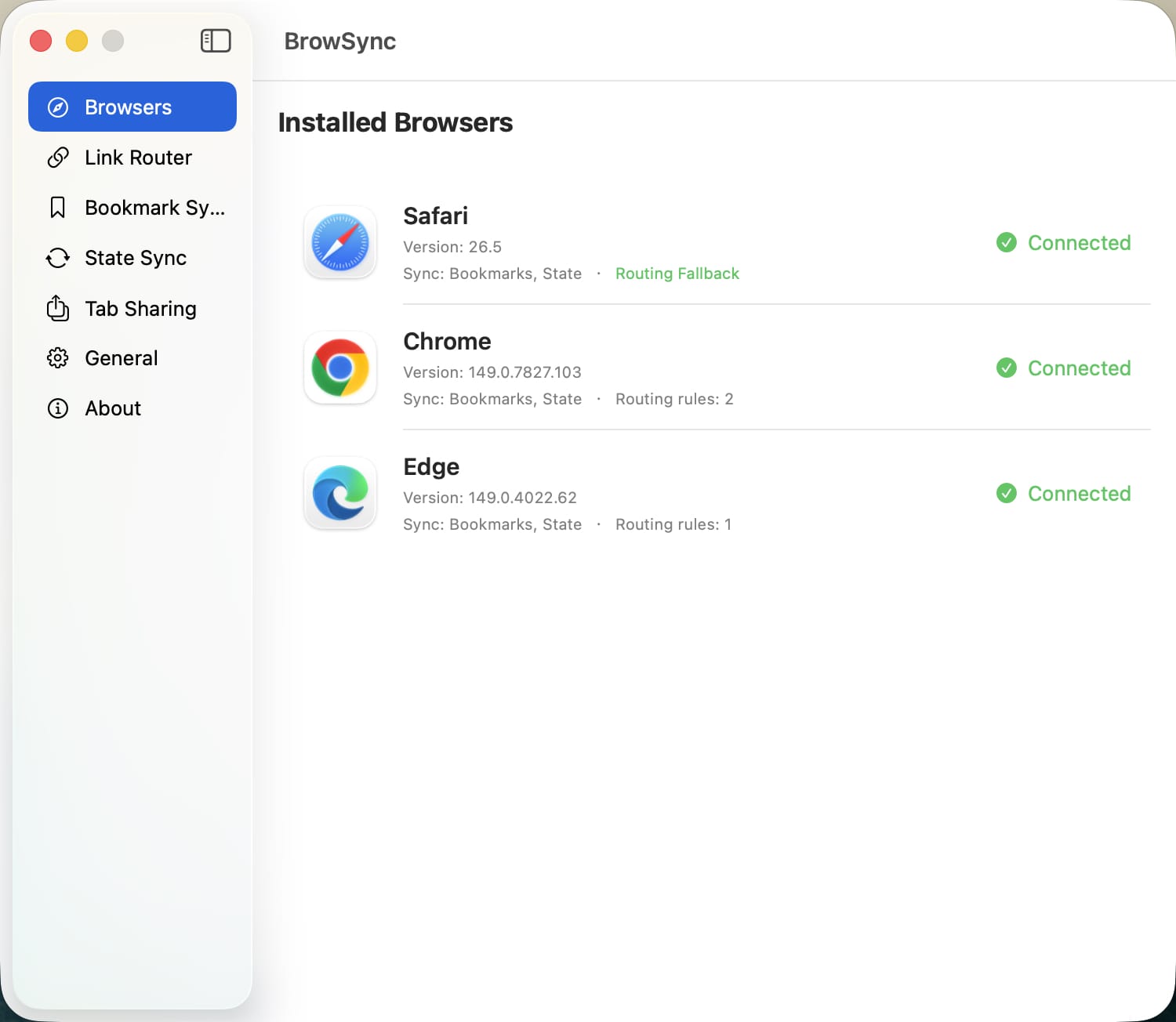This screenshot has height=1022, width=1176.
Task: Open the Browsers sidebar section
Action: coord(132,107)
